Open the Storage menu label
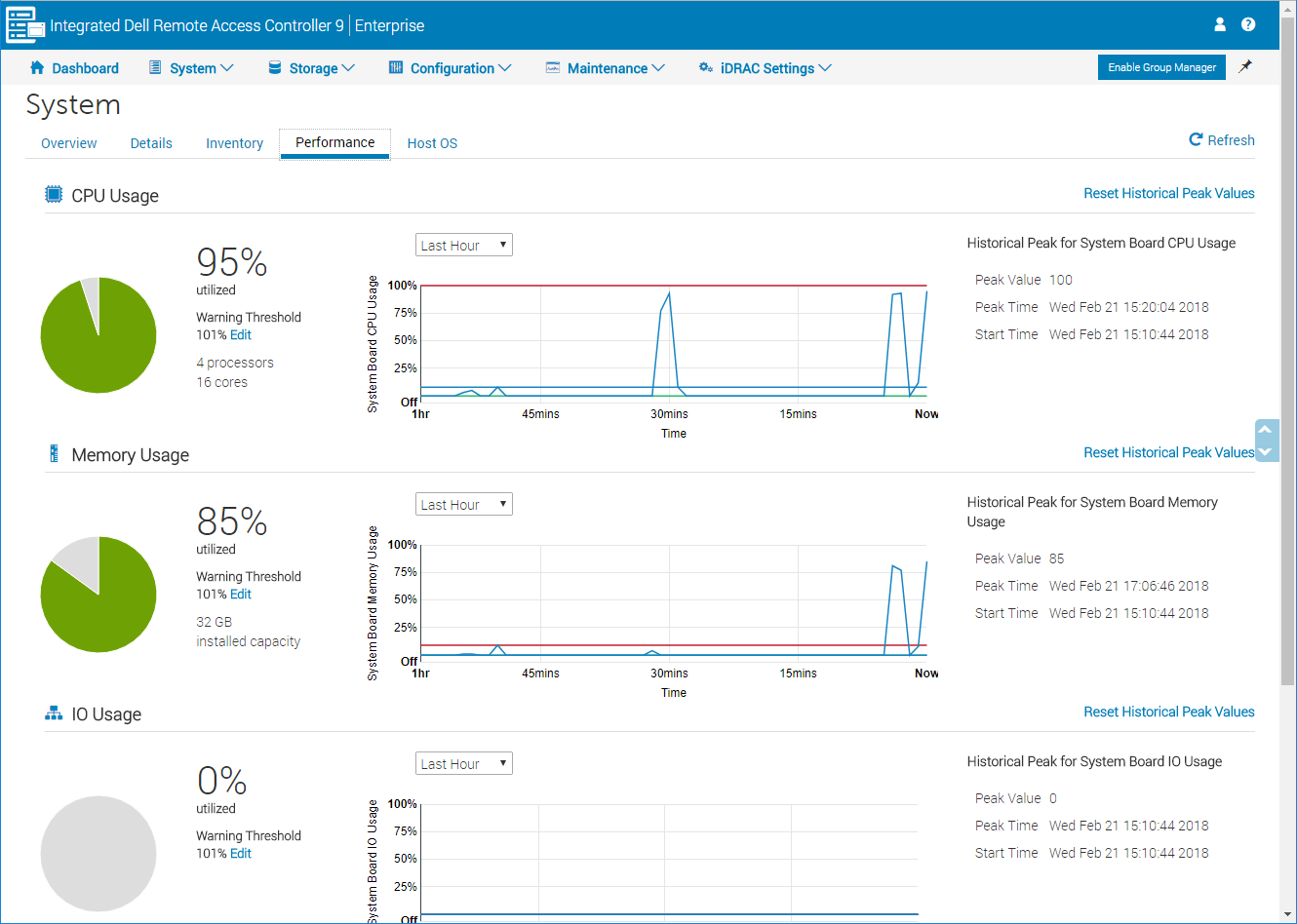The width and height of the screenshot is (1297, 924). [314, 68]
